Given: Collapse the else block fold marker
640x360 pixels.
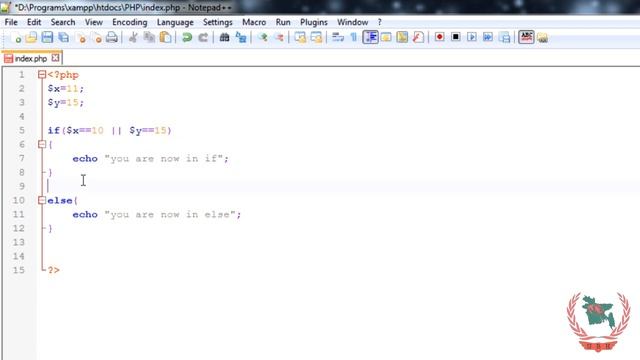Looking at the screenshot, I should [42, 200].
